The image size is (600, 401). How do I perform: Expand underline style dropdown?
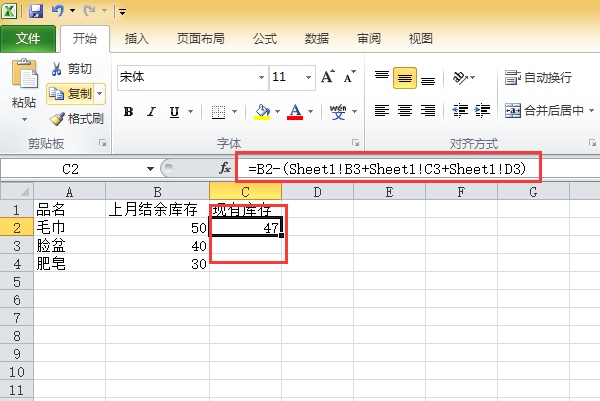point(190,112)
